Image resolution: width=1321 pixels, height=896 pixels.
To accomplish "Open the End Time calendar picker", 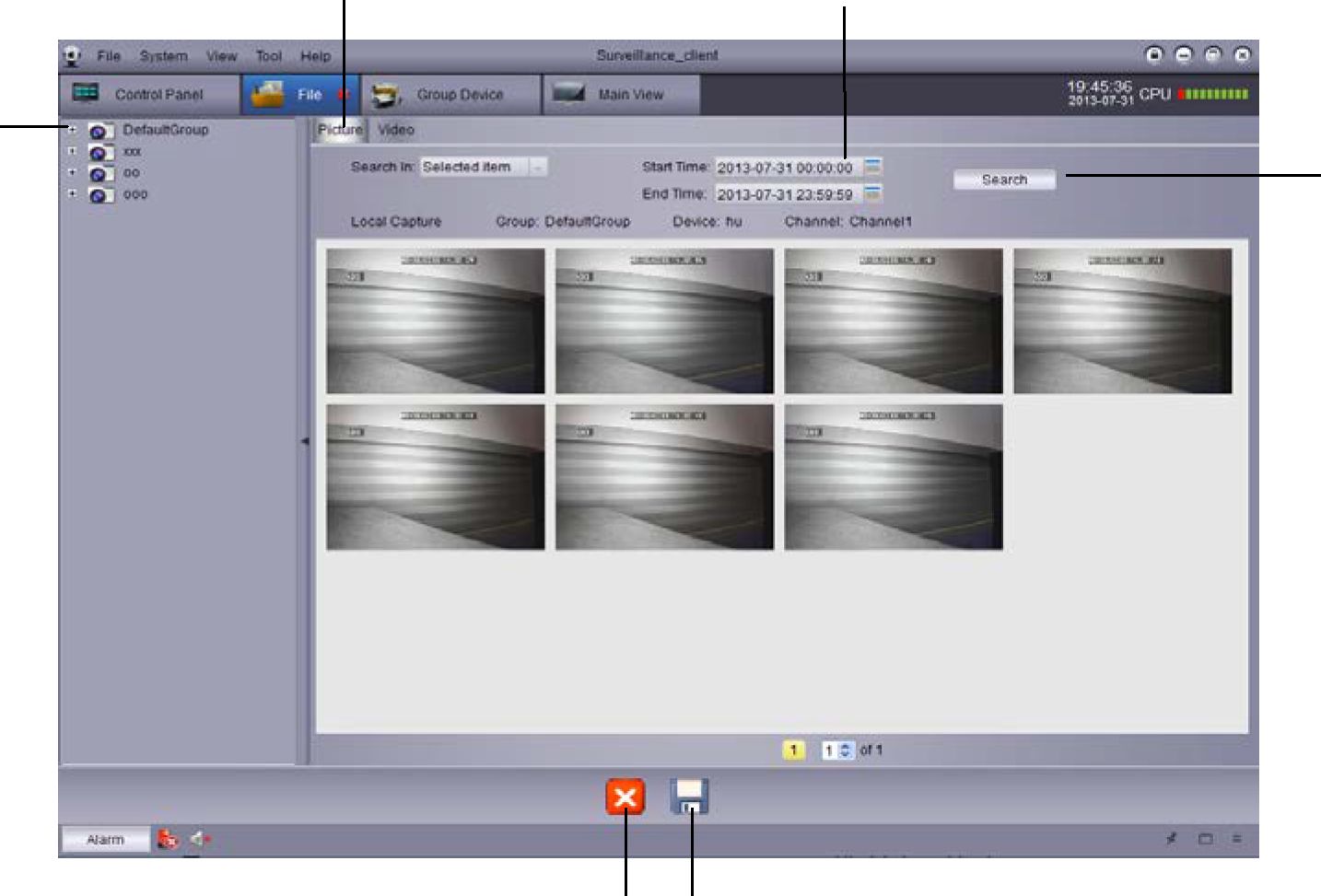I will click(872, 193).
